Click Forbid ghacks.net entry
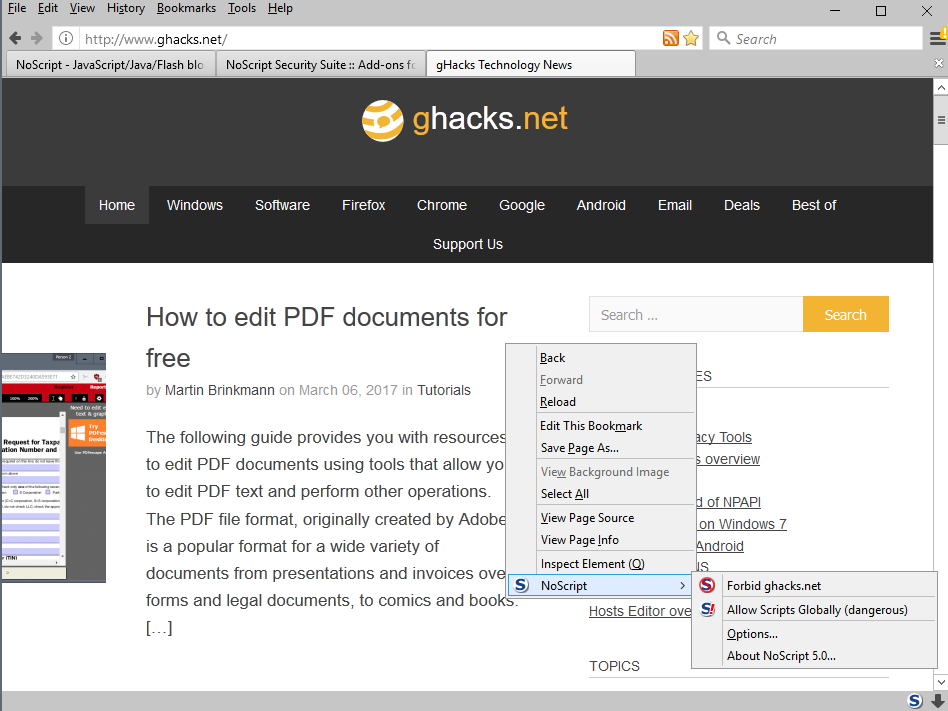 pyautogui.click(x=814, y=585)
